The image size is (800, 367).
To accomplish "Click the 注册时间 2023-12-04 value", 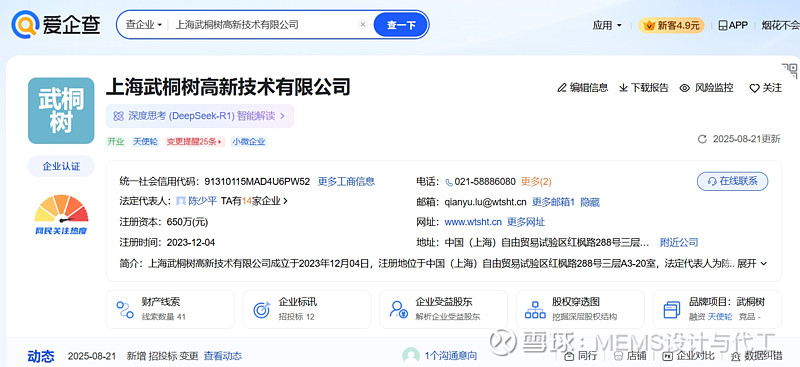I will pyautogui.click(x=191, y=242).
